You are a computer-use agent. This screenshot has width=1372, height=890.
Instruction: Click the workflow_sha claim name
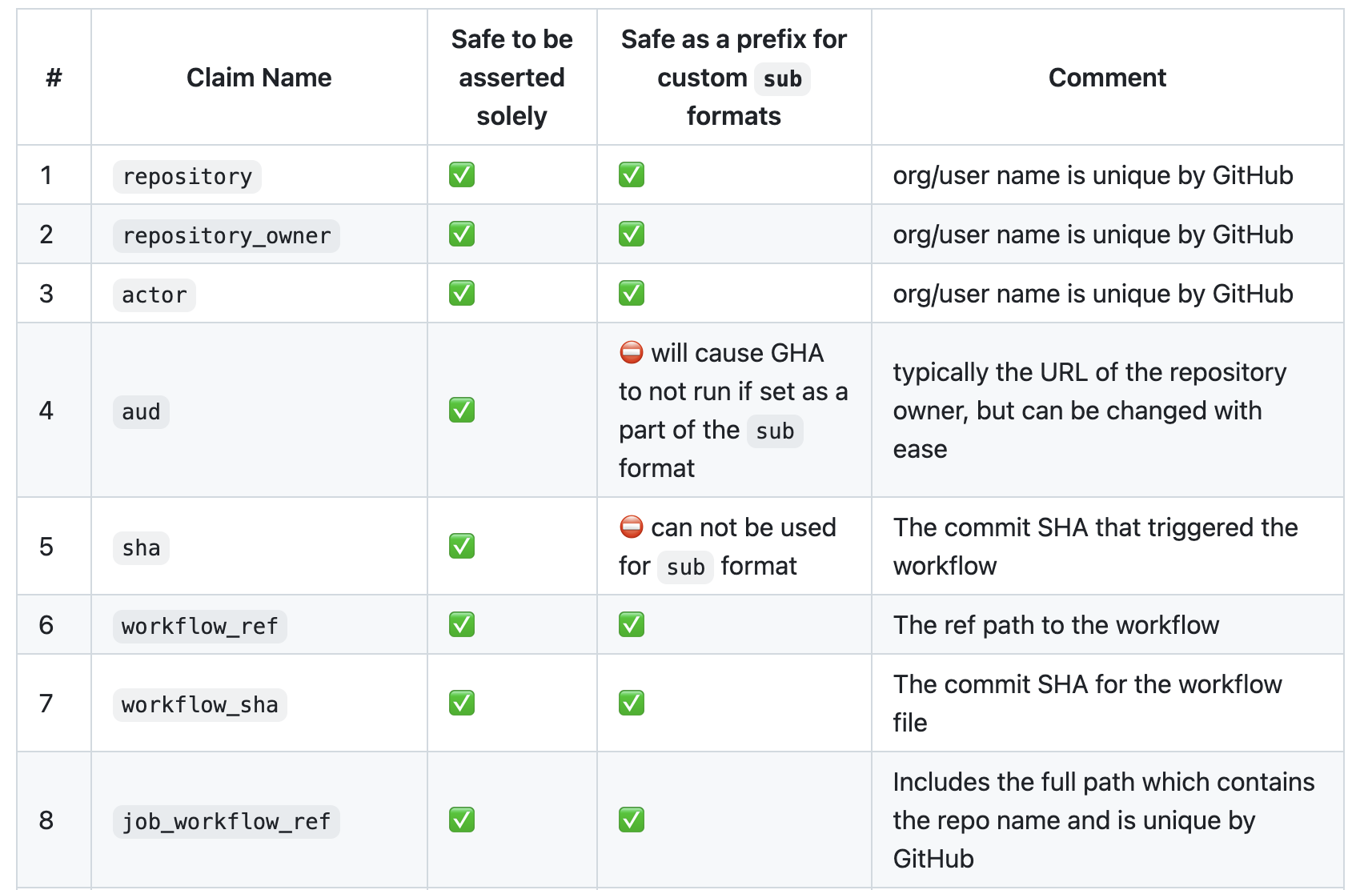coord(200,704)
